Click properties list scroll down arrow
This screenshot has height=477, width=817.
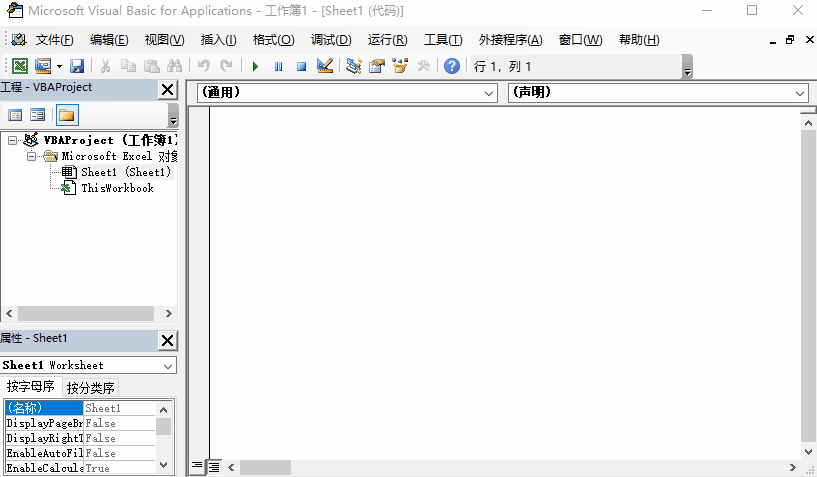click(164, 465)
